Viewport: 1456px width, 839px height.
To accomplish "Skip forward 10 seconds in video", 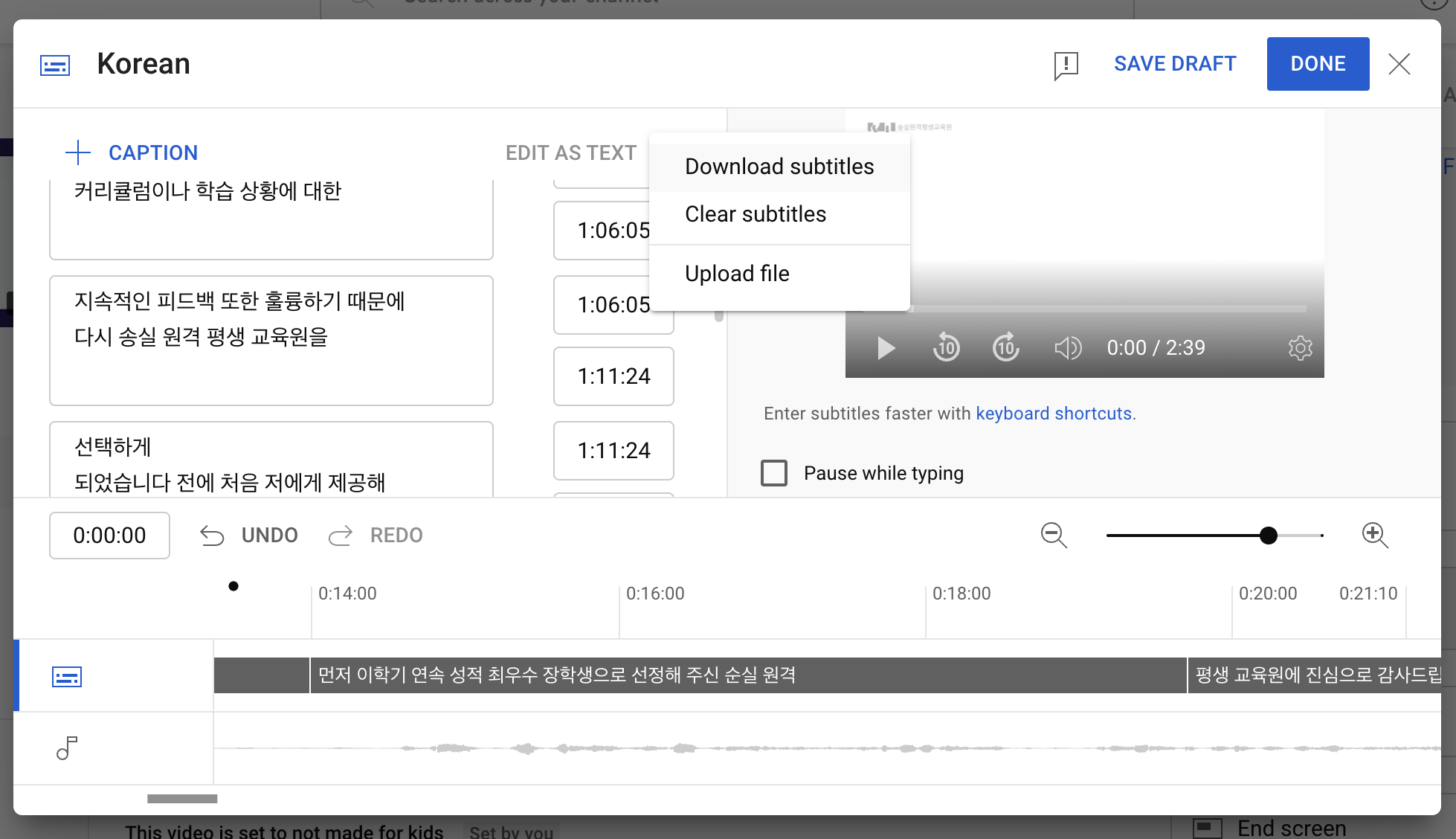I will pyautogui.click(x=1005, y=347).
